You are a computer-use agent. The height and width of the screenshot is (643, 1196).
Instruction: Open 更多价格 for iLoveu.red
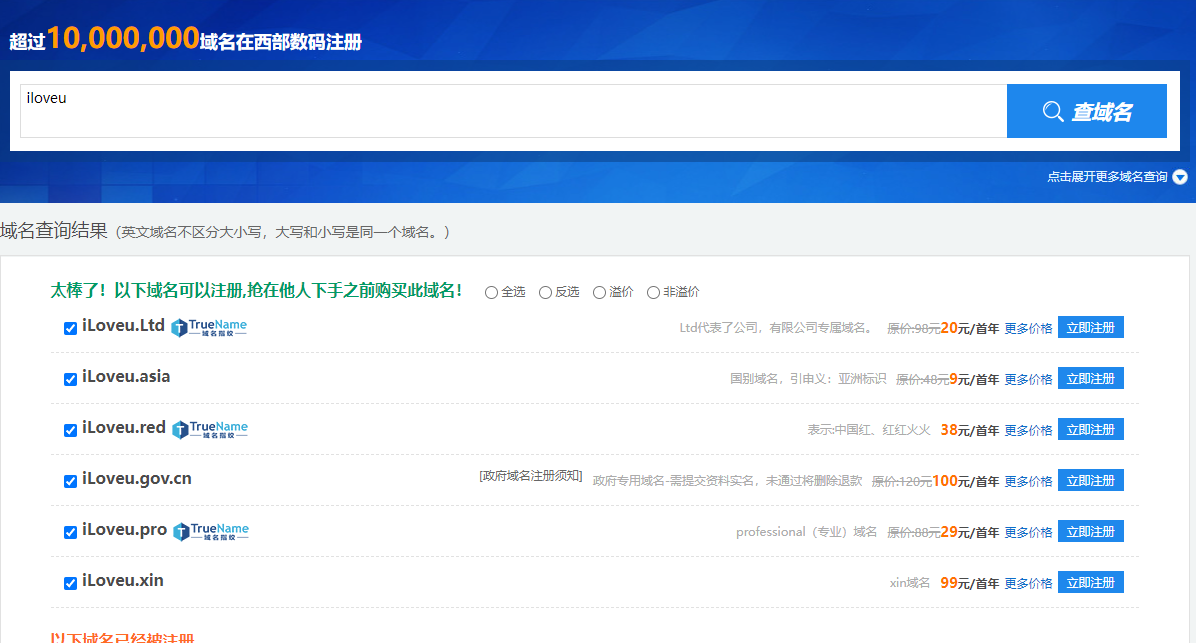pyautogui.click(x=1028, y=431)
